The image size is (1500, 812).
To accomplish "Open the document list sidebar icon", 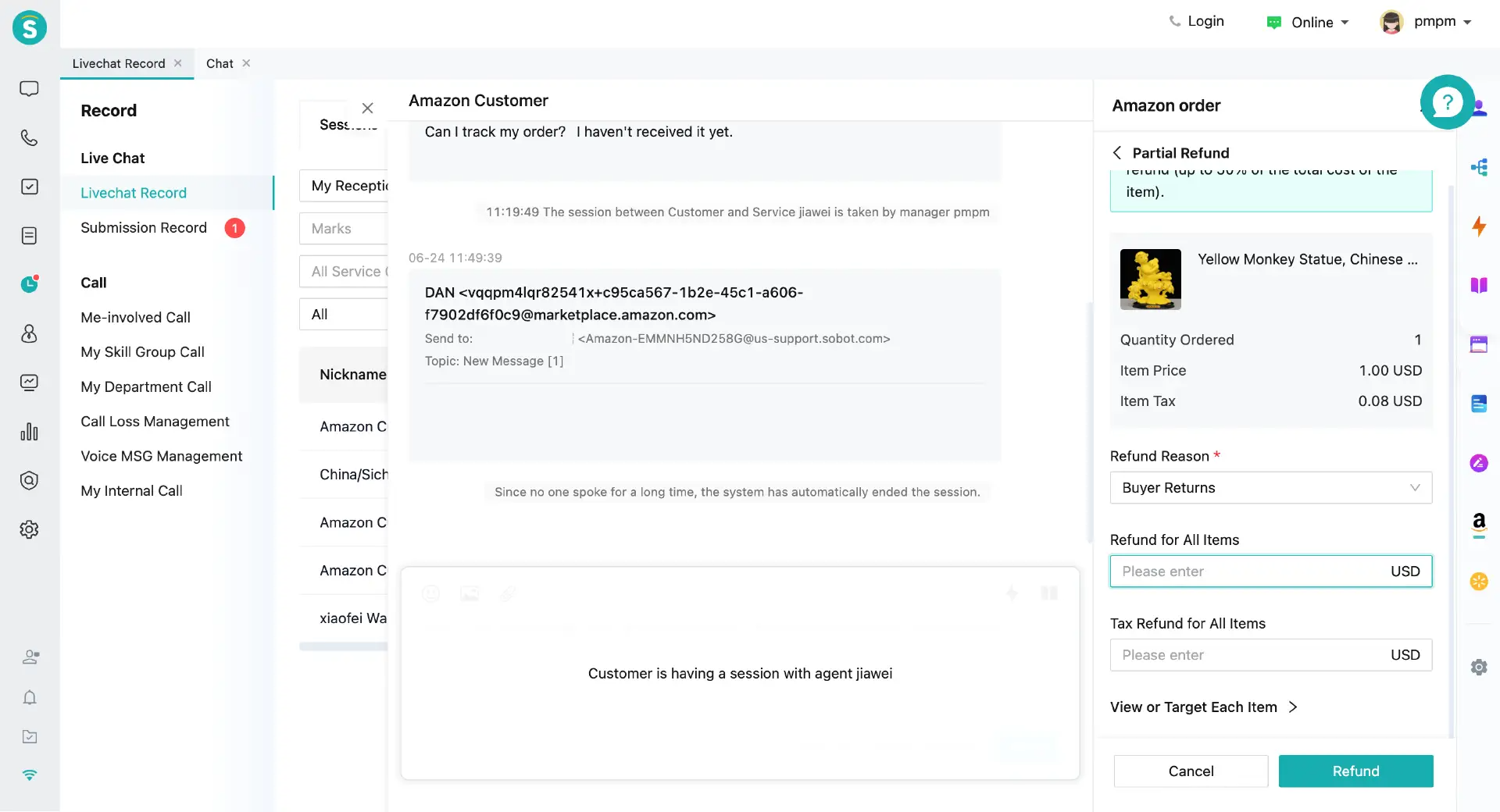I will point(29,236).
